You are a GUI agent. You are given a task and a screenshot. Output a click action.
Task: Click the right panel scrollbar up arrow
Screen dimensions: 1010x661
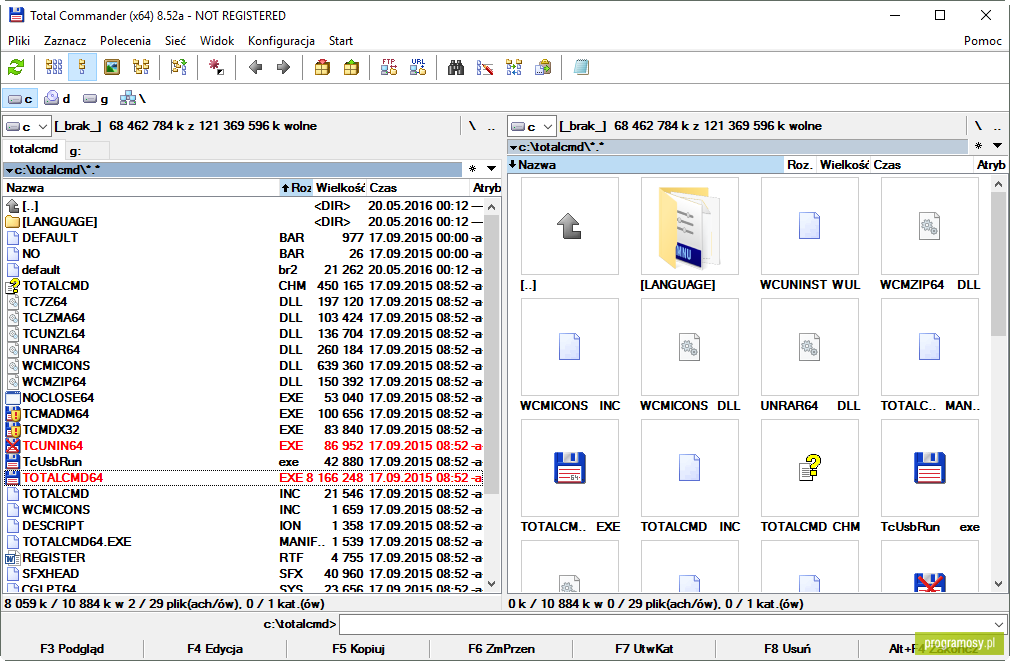pos(998,184)
